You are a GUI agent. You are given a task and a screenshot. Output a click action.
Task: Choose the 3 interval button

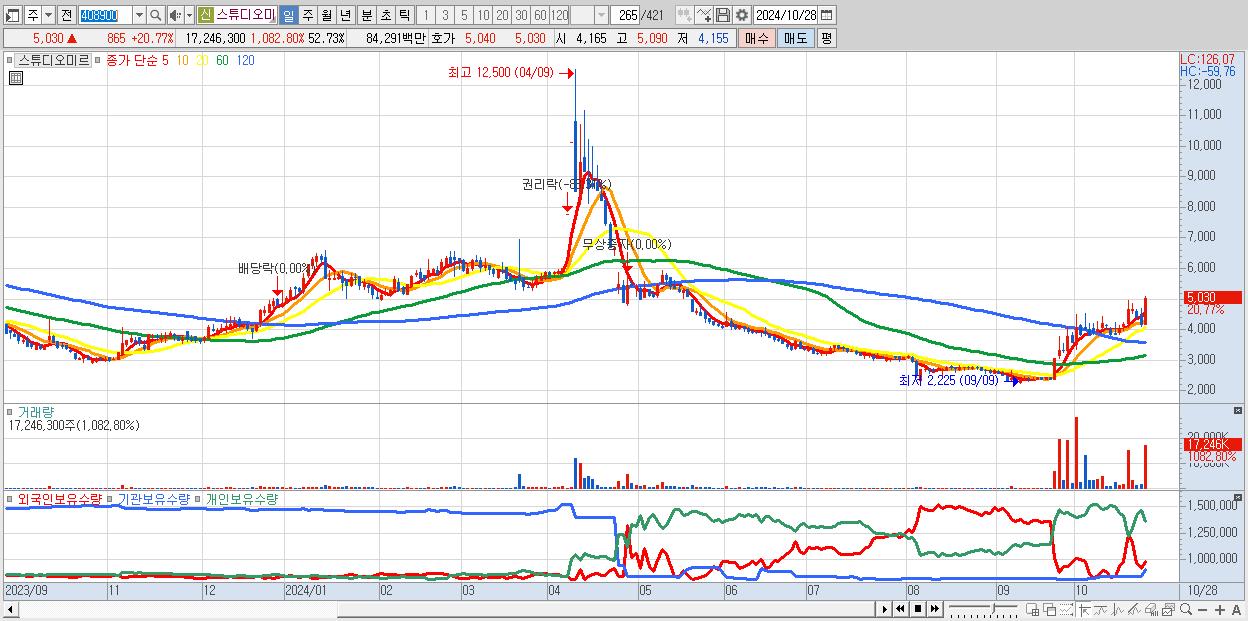click(x=445, y=15)
